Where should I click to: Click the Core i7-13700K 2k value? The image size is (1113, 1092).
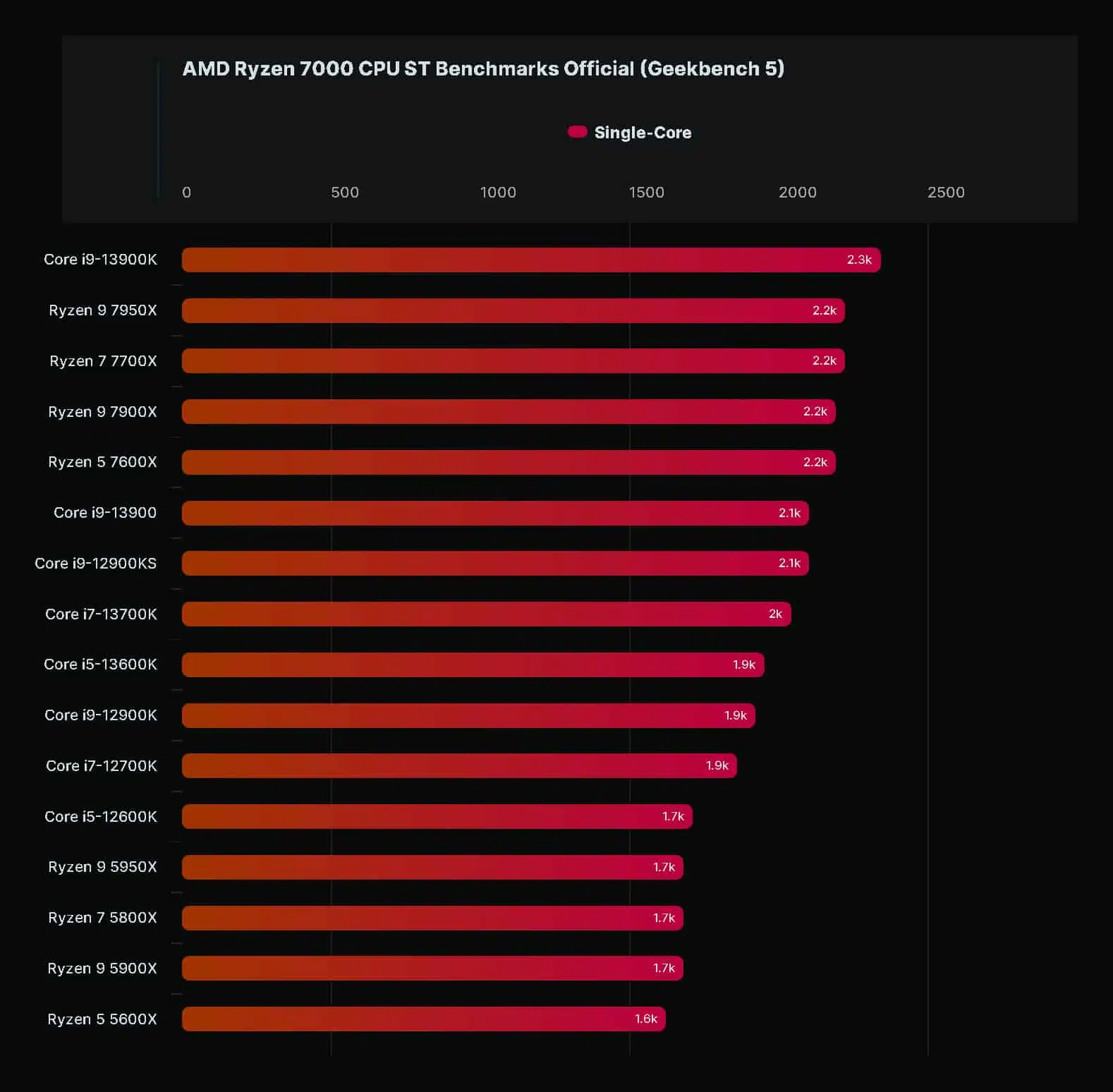point(775,614)
